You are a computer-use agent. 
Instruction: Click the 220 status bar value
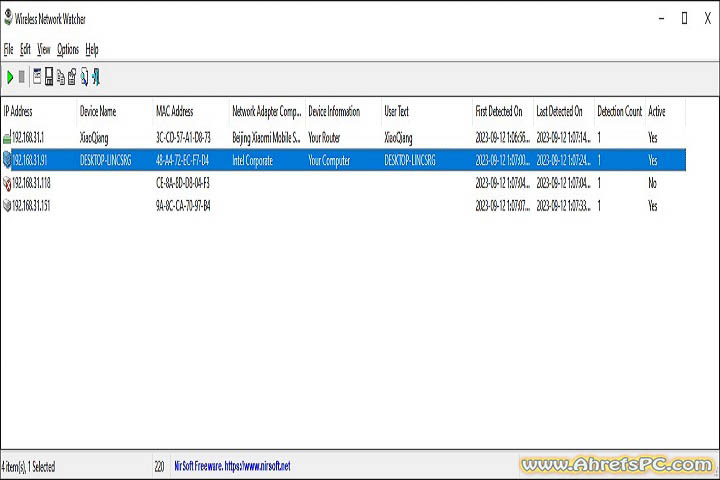pos(159,467)
